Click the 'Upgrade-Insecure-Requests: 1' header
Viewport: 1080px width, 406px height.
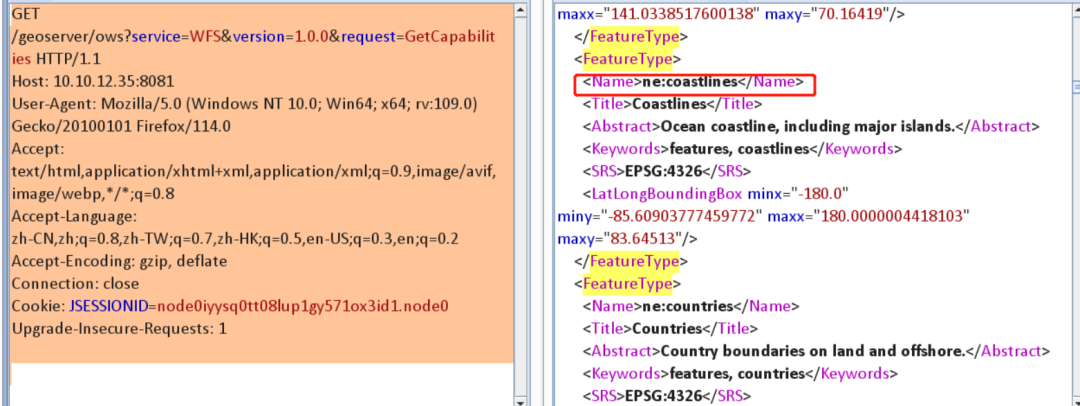point(119,329)
